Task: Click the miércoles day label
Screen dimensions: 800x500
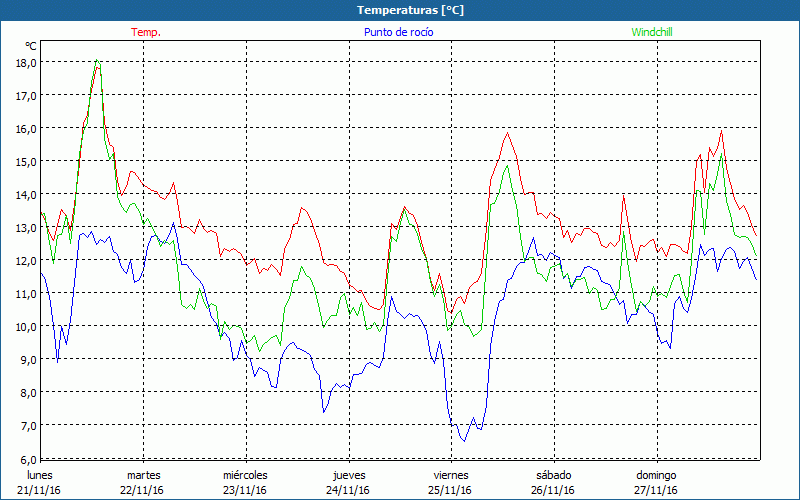Action: (245, 474)
